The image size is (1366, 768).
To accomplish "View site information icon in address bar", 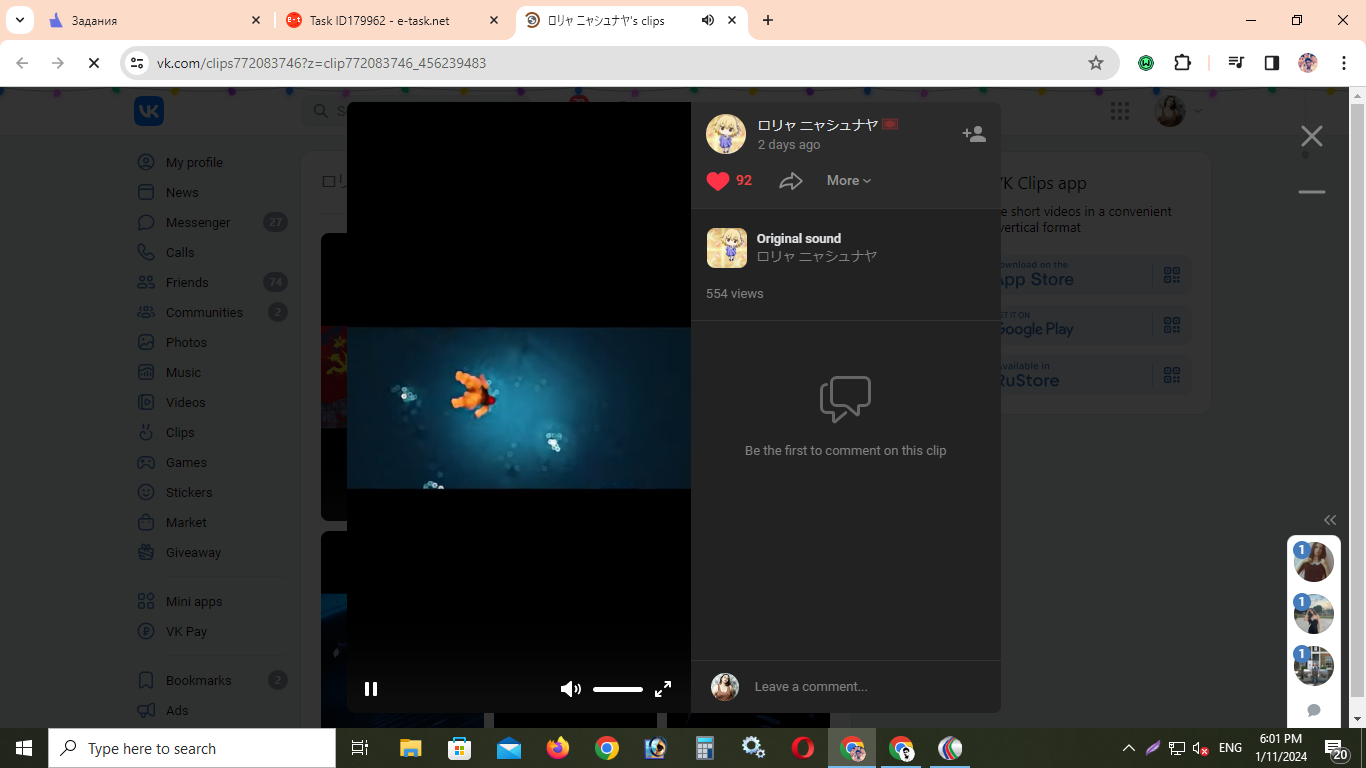I will (x=137, y=63).
